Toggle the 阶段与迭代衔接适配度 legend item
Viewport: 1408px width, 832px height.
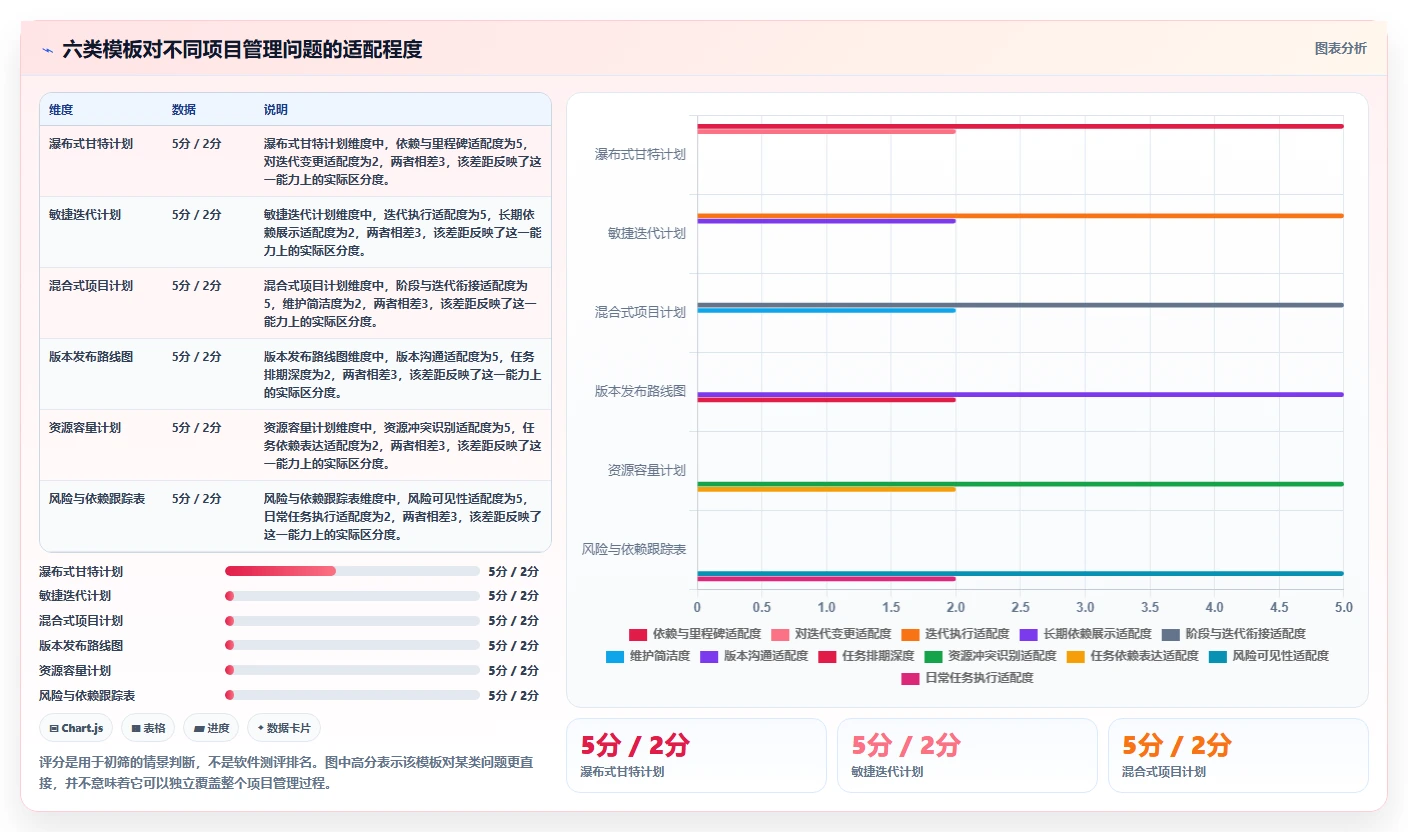coord(1233,634)
